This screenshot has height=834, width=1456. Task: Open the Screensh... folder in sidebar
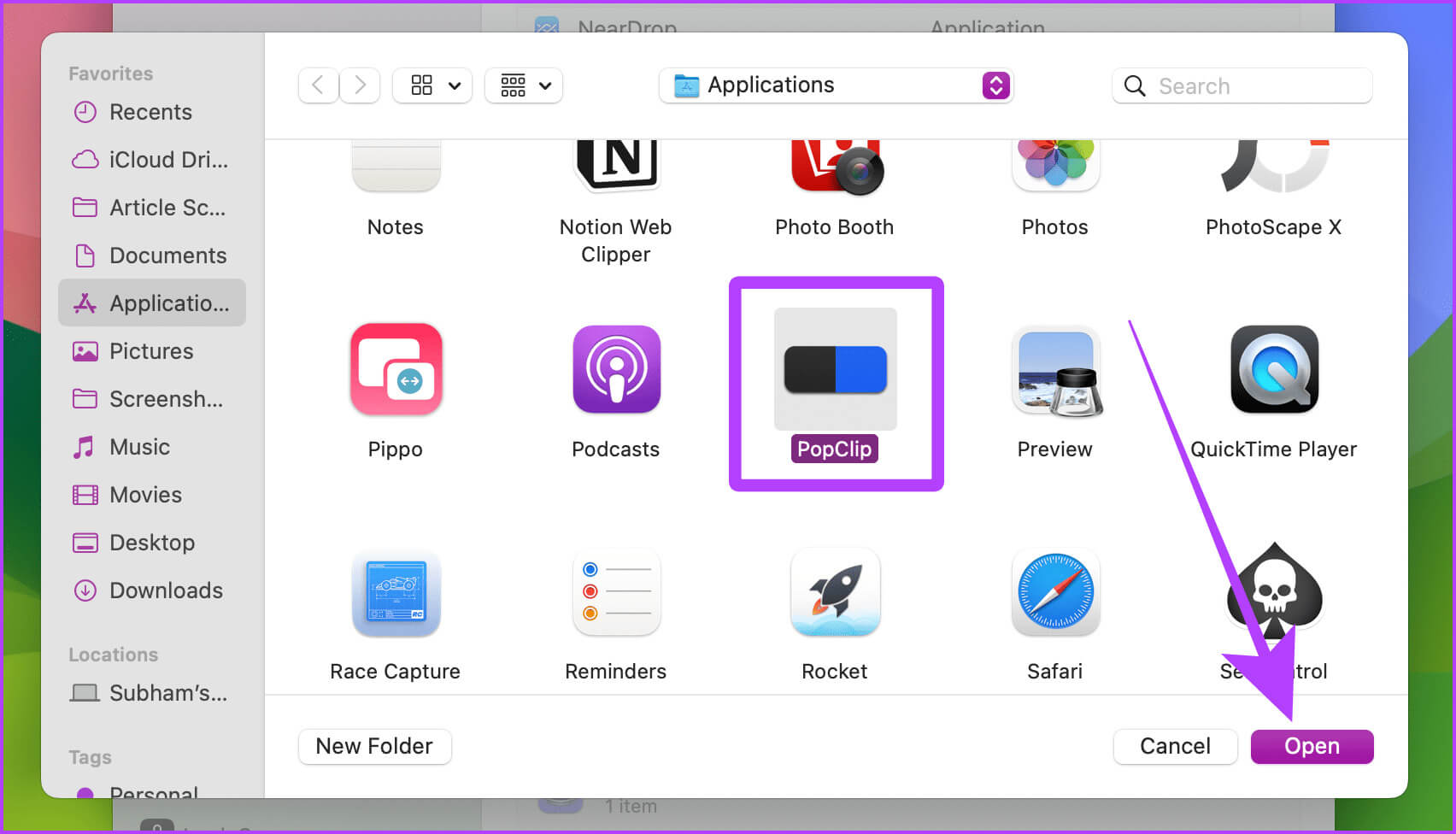[x=152, y=399]
